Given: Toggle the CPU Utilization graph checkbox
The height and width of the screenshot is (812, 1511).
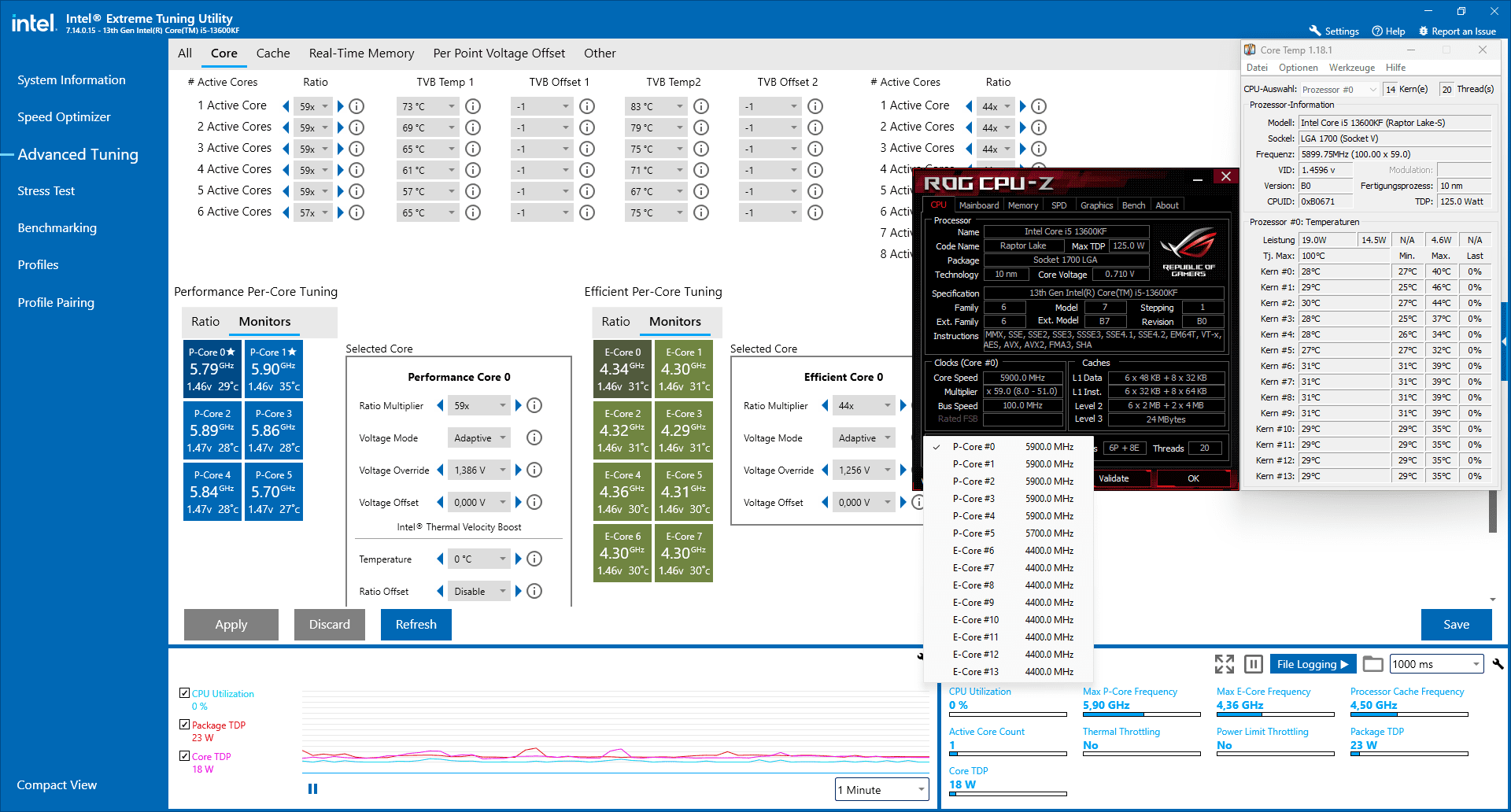Looking at the screenshot, I should click(184, 693).
